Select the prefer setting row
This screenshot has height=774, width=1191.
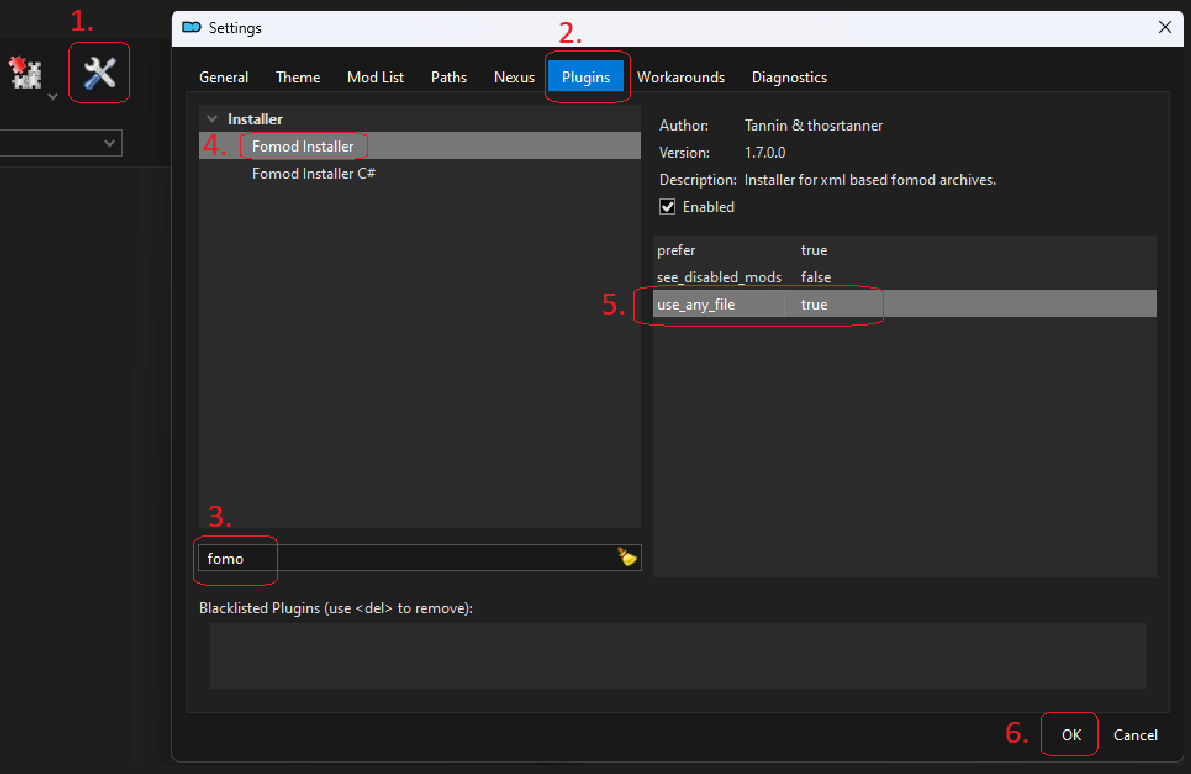tap(905, 250)
